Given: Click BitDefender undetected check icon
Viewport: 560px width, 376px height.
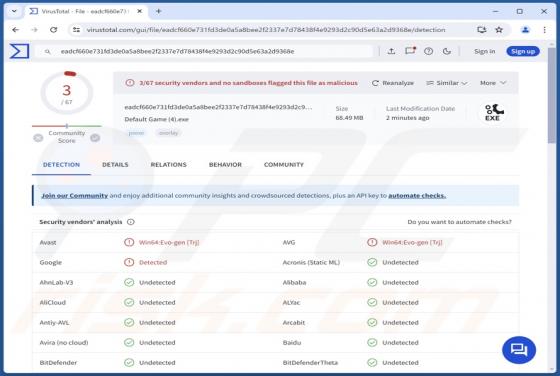Looking at the screenshot, I should pos(129,362).
